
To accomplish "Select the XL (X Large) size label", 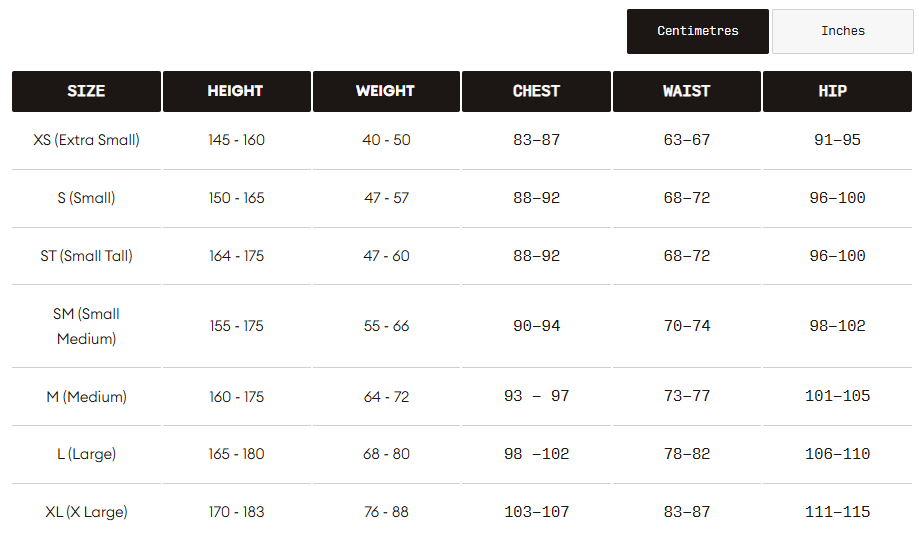I will coord(86,512).
